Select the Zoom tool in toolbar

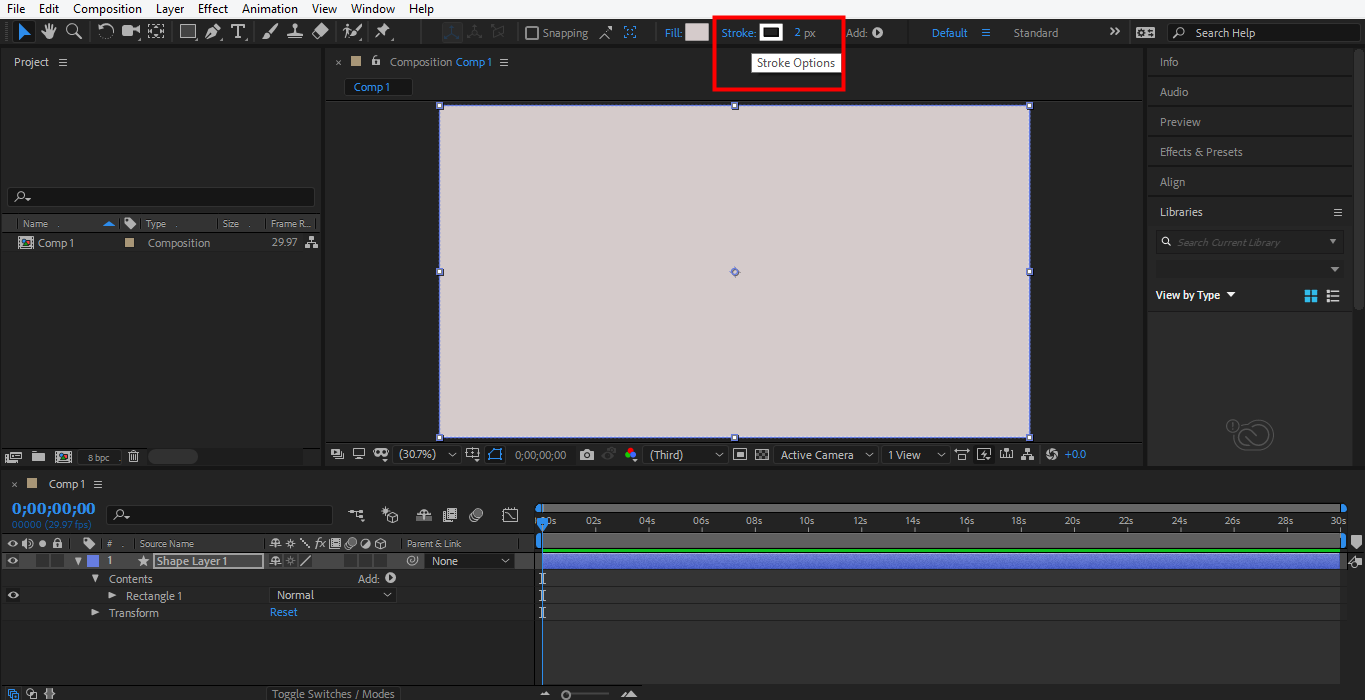[x=73, y=32]
